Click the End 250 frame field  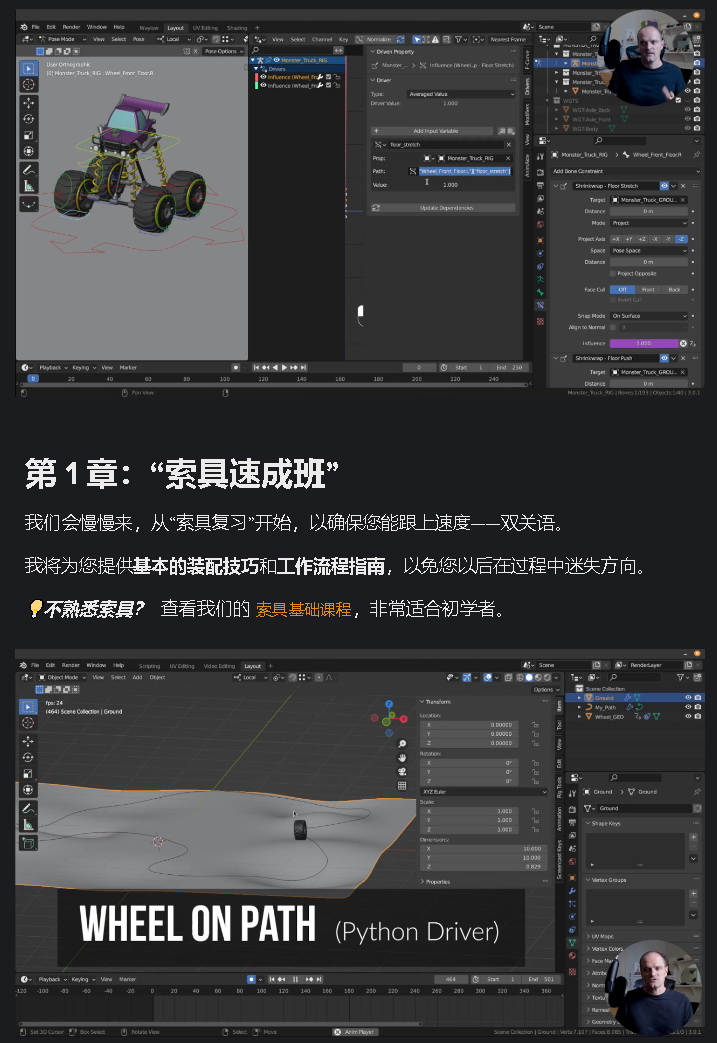click(x=509, y=367)
